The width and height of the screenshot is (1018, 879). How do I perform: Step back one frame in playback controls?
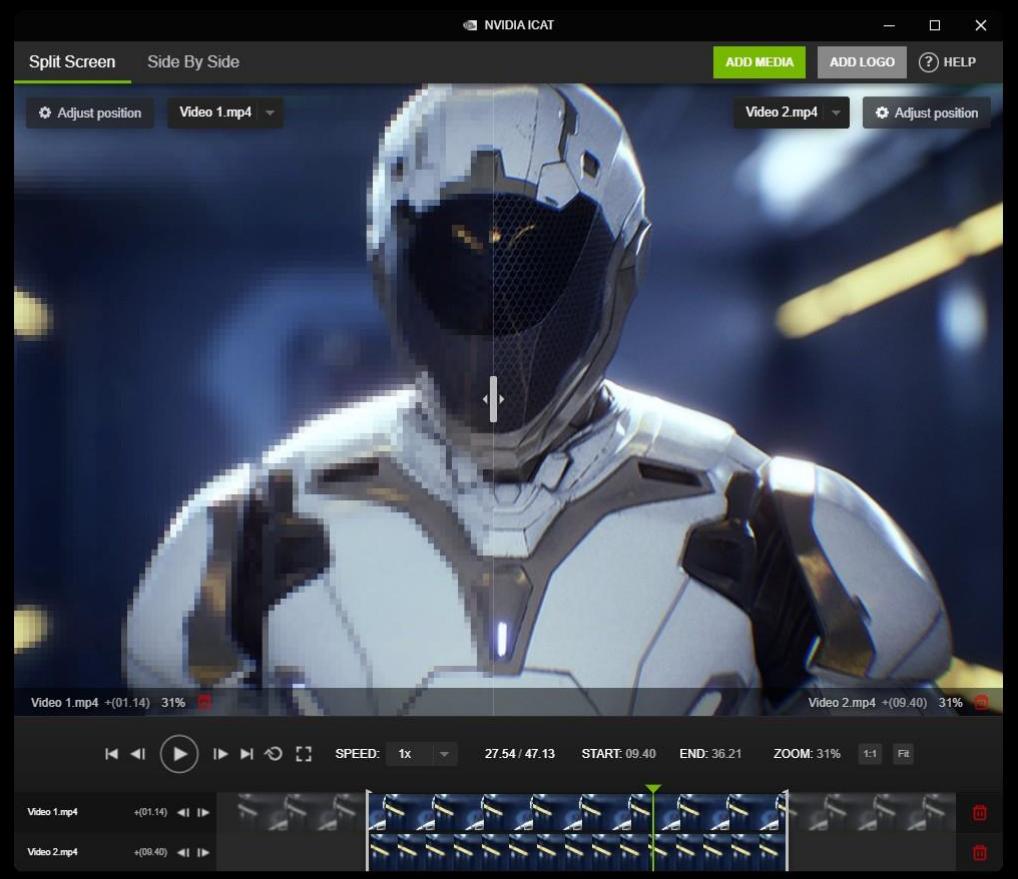click(x=138, y=754)
